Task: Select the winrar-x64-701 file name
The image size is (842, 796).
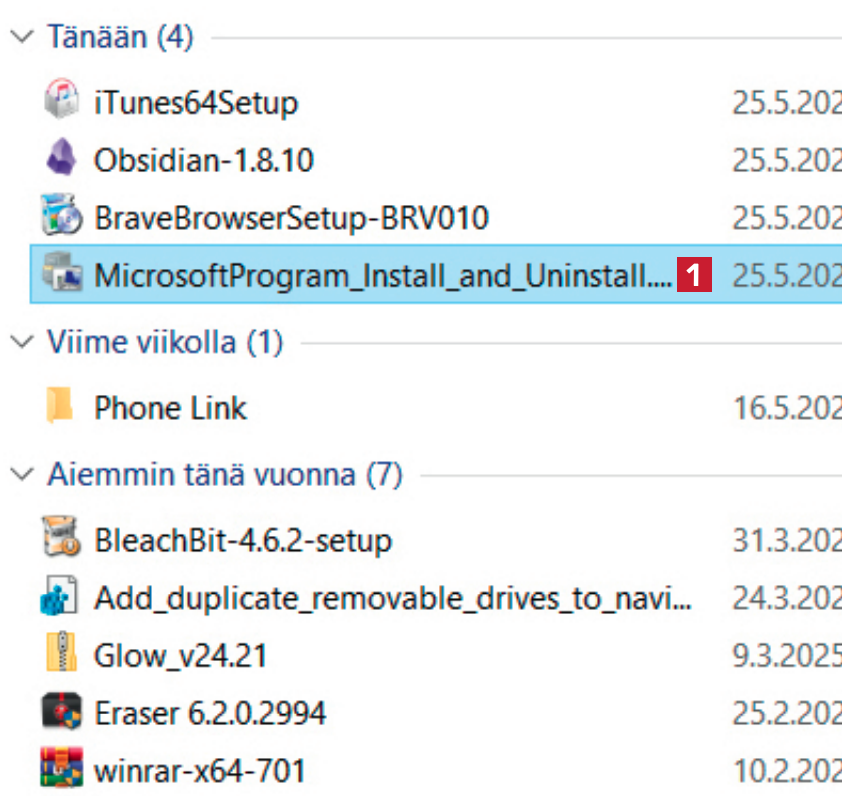Action: (x=199, y=771)
